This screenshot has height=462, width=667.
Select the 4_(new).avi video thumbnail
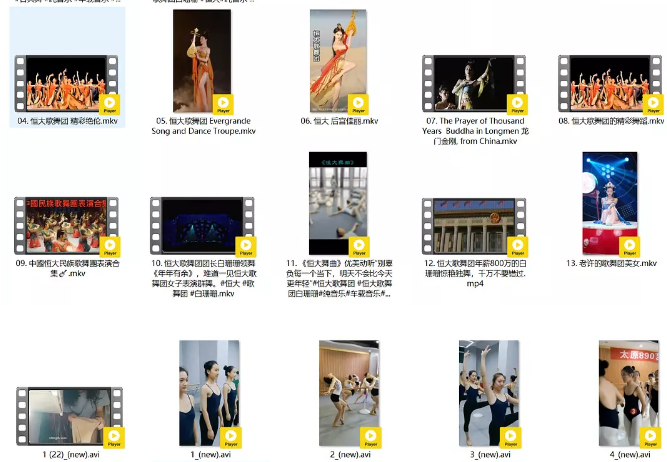(629, 393)
